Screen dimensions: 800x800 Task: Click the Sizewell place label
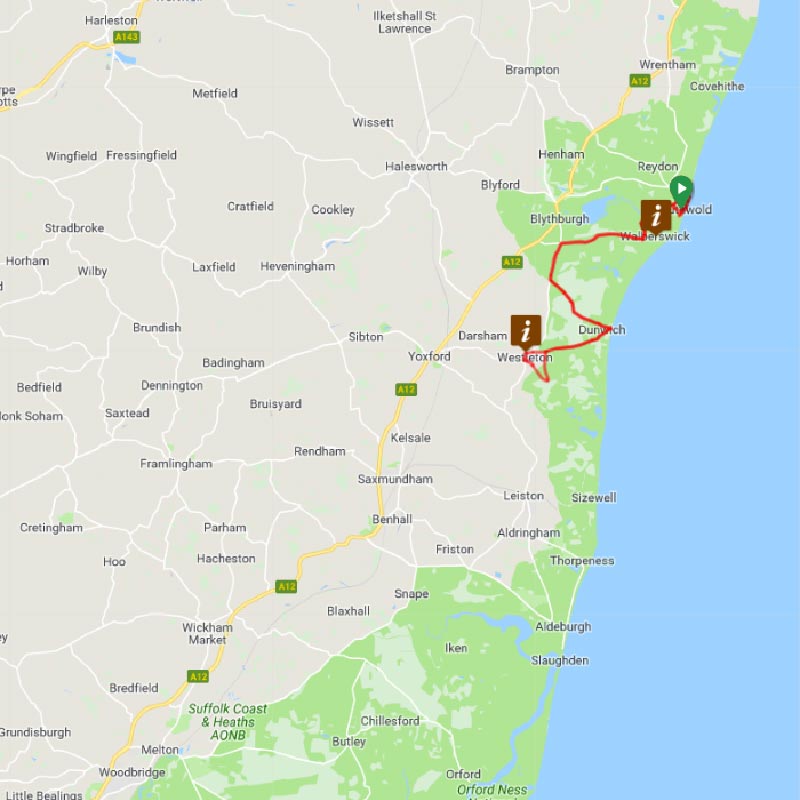tap(593, 497)
